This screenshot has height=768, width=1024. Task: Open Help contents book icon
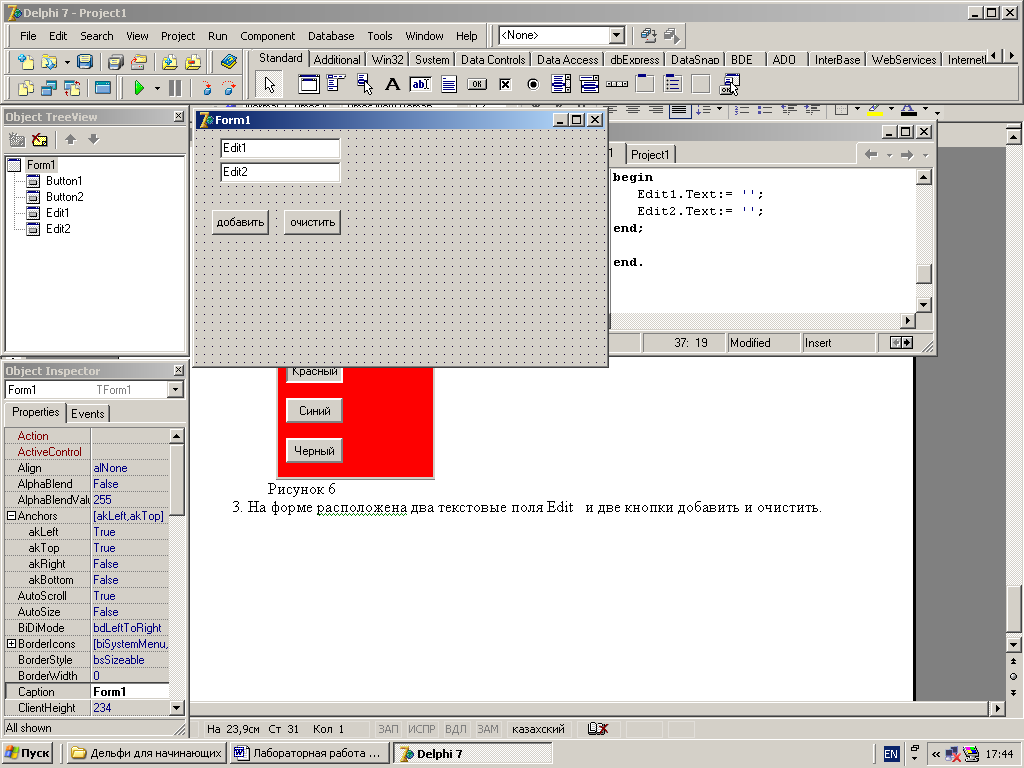229,62
